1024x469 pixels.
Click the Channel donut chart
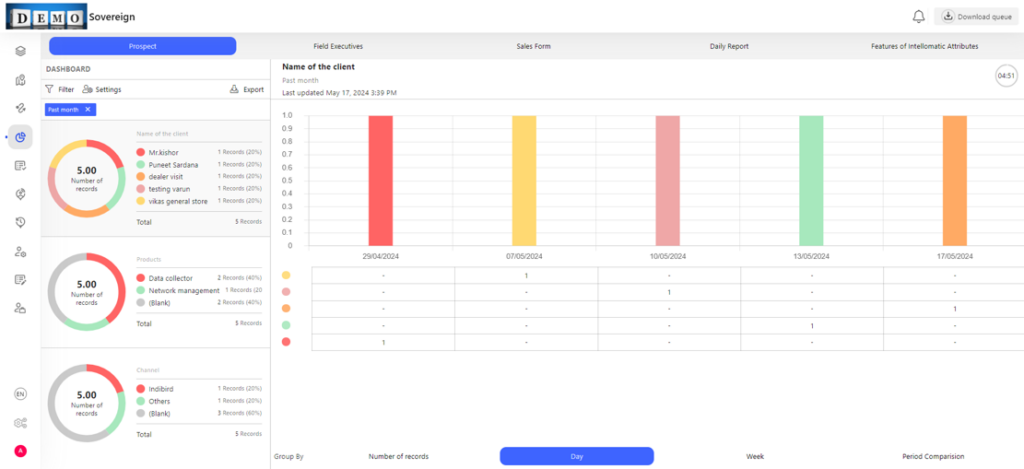86,403
